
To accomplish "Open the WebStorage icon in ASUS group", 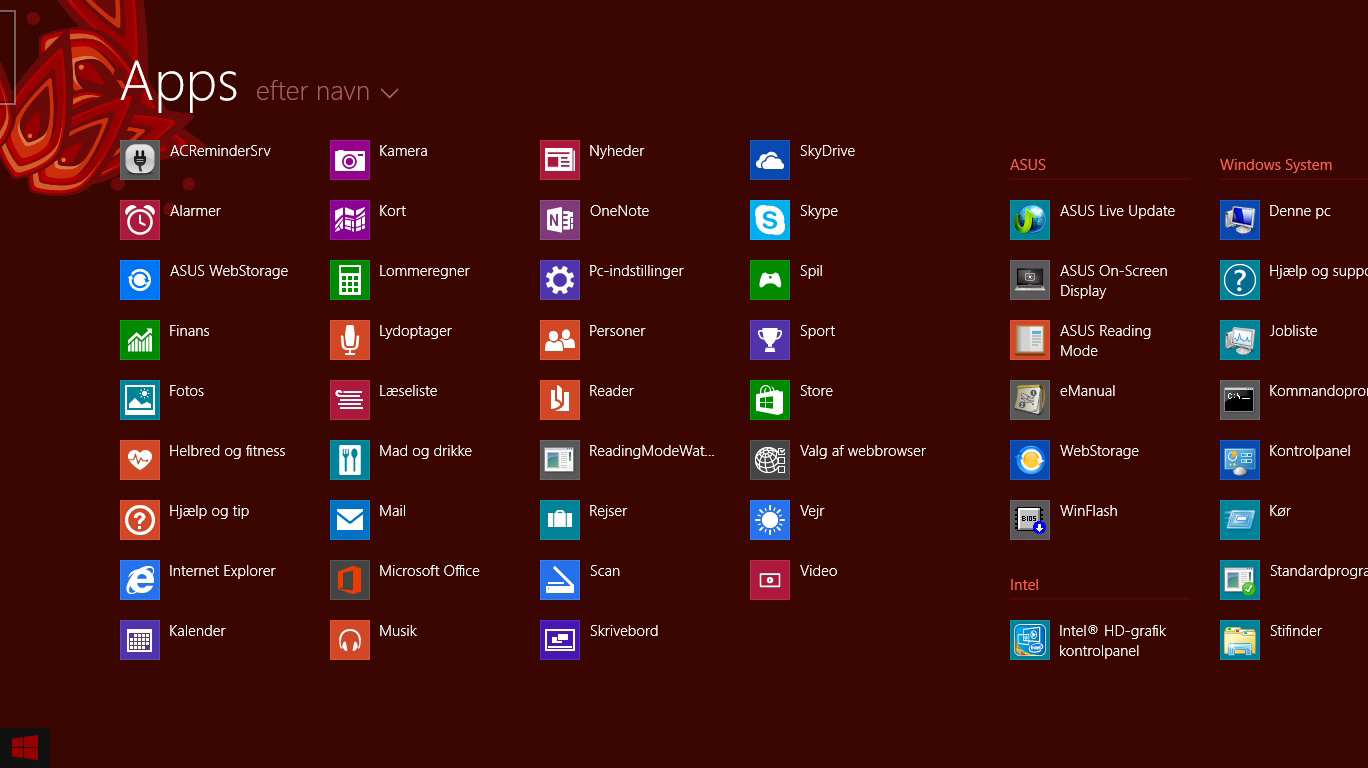I will 1030,460.
